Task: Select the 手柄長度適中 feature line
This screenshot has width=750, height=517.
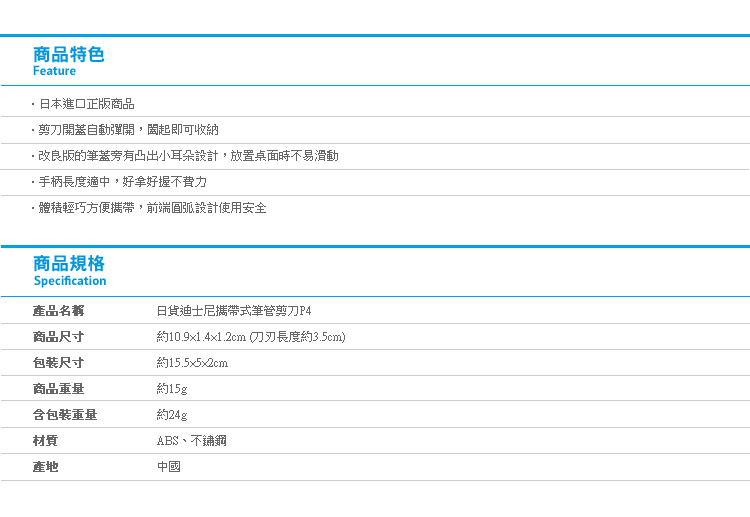Action: pos(122,182)
